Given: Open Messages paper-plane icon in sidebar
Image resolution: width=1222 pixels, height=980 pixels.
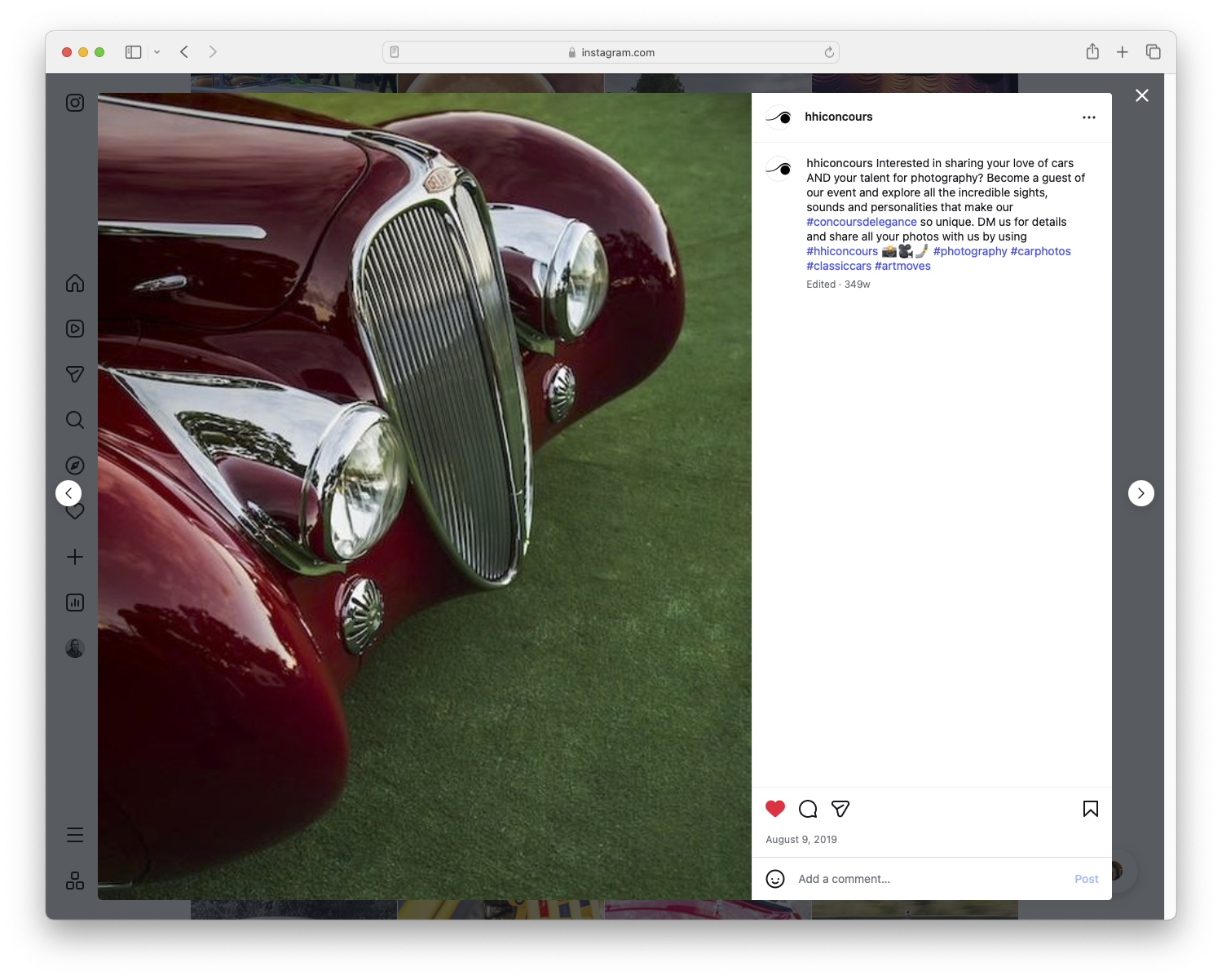Looking at the screenshot, I should click(75, 374).
